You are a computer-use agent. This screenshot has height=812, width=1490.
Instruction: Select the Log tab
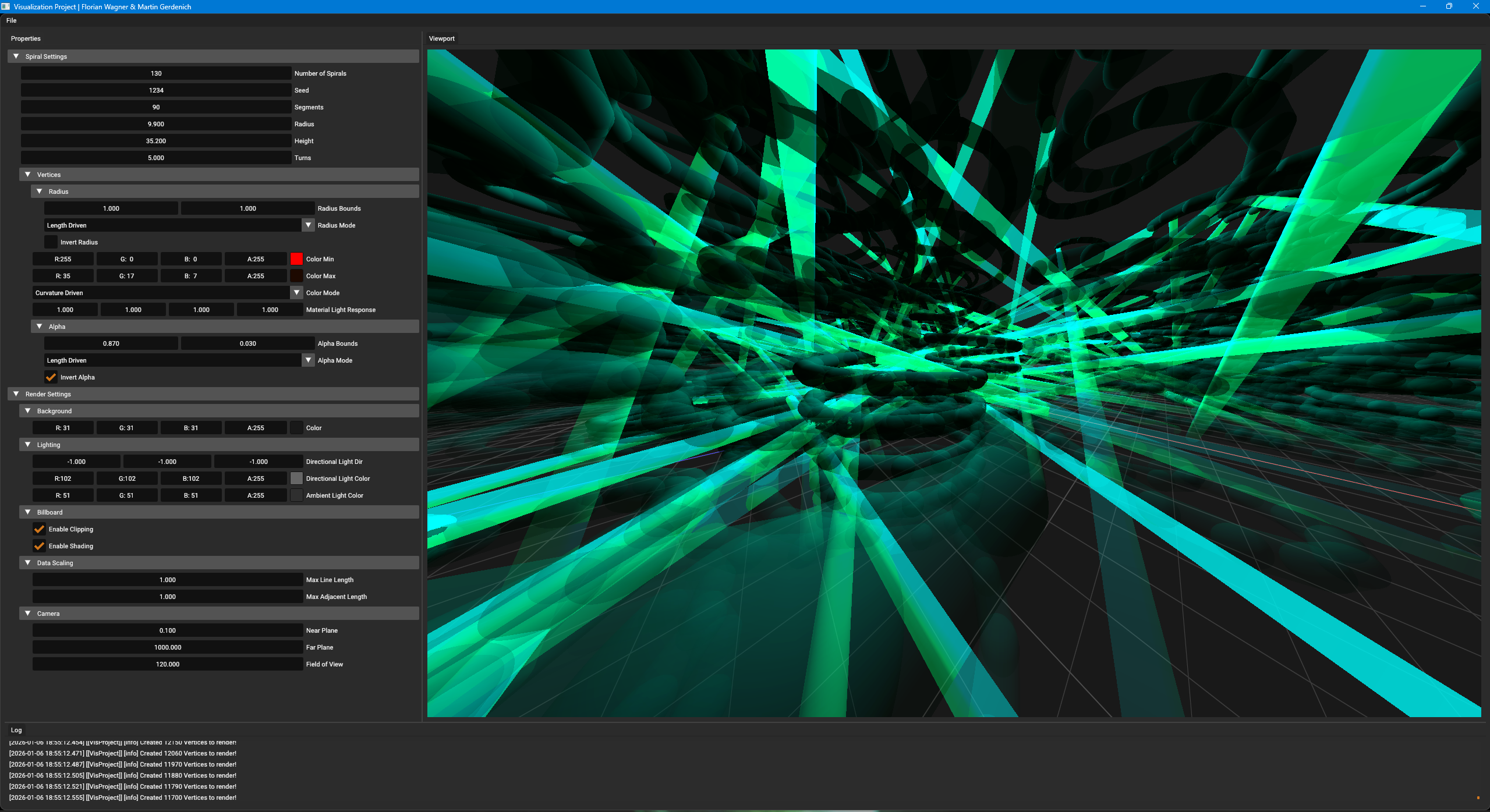pos(16,730)
